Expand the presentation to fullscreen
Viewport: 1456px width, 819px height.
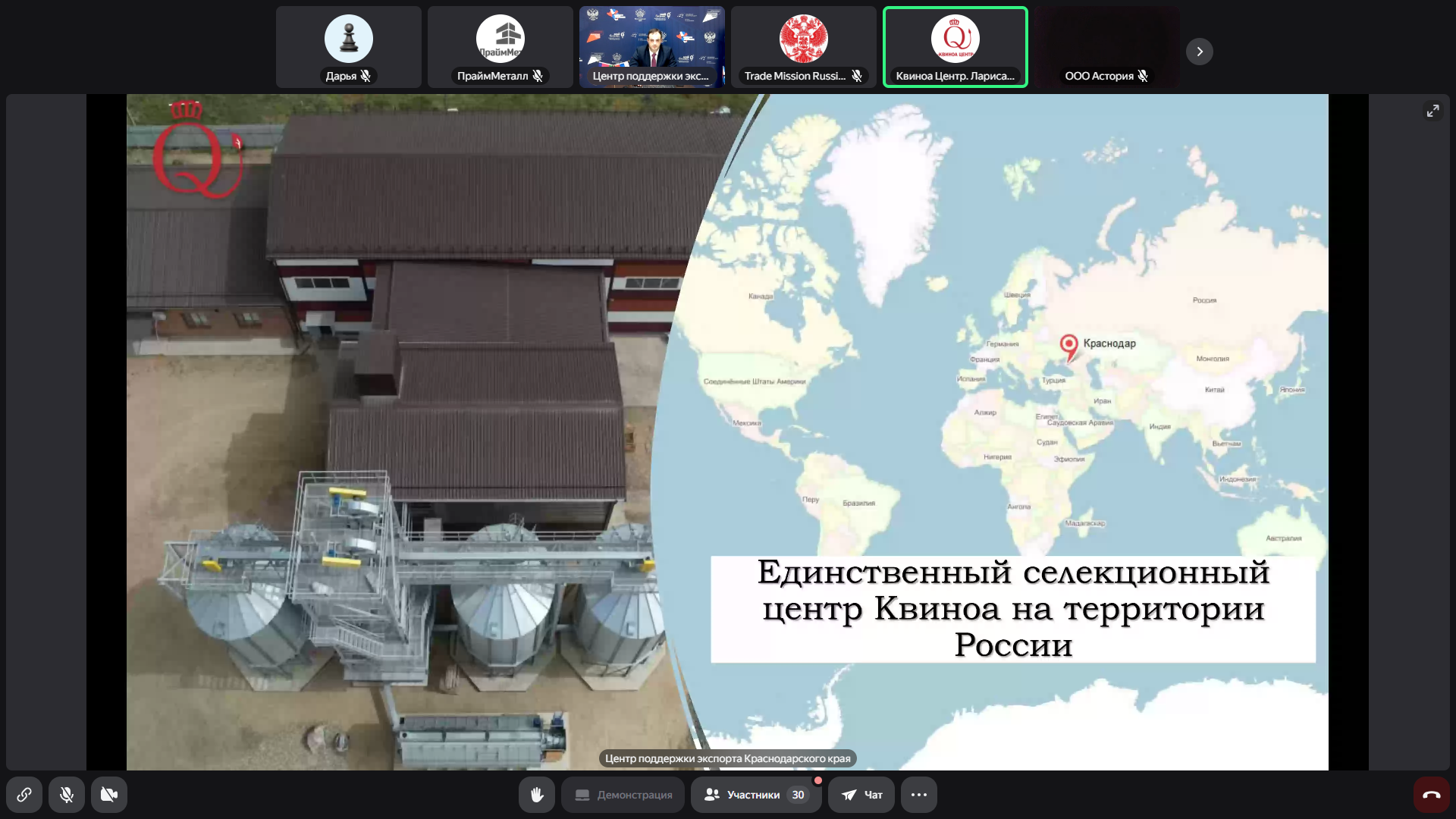(x=1432, y=111)
